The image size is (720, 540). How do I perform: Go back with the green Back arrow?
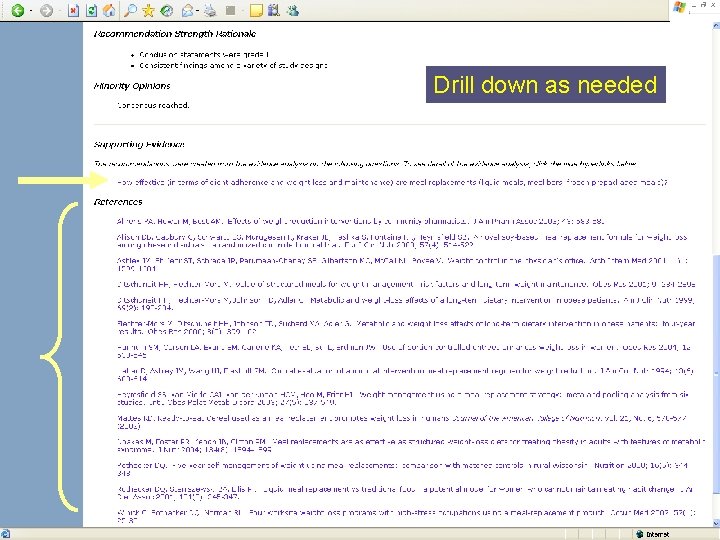point(18,10)
